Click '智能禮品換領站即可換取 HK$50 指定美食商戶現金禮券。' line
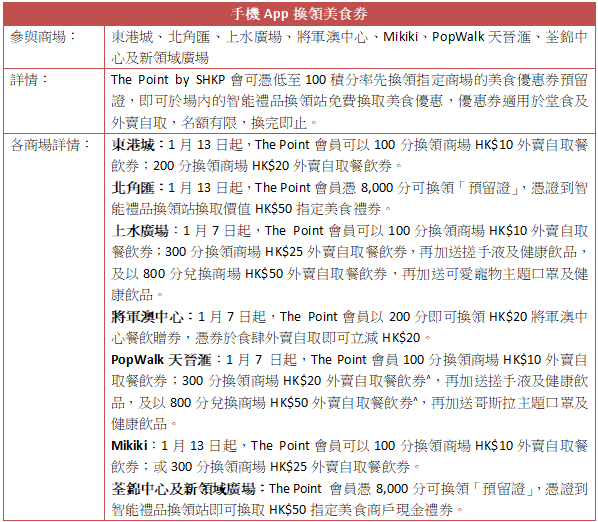The image size is (598, 522). (288, 510)
